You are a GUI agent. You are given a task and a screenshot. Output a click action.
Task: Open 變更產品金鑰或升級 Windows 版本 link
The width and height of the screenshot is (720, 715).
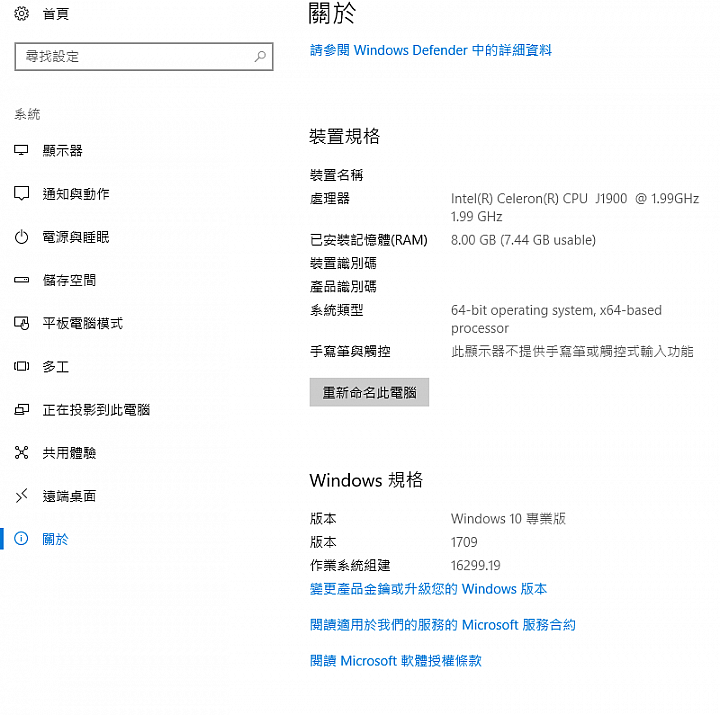(428, 589)
